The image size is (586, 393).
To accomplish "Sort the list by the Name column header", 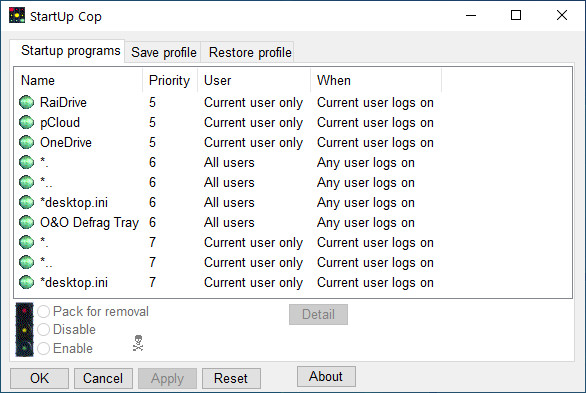I will (78, 80).
